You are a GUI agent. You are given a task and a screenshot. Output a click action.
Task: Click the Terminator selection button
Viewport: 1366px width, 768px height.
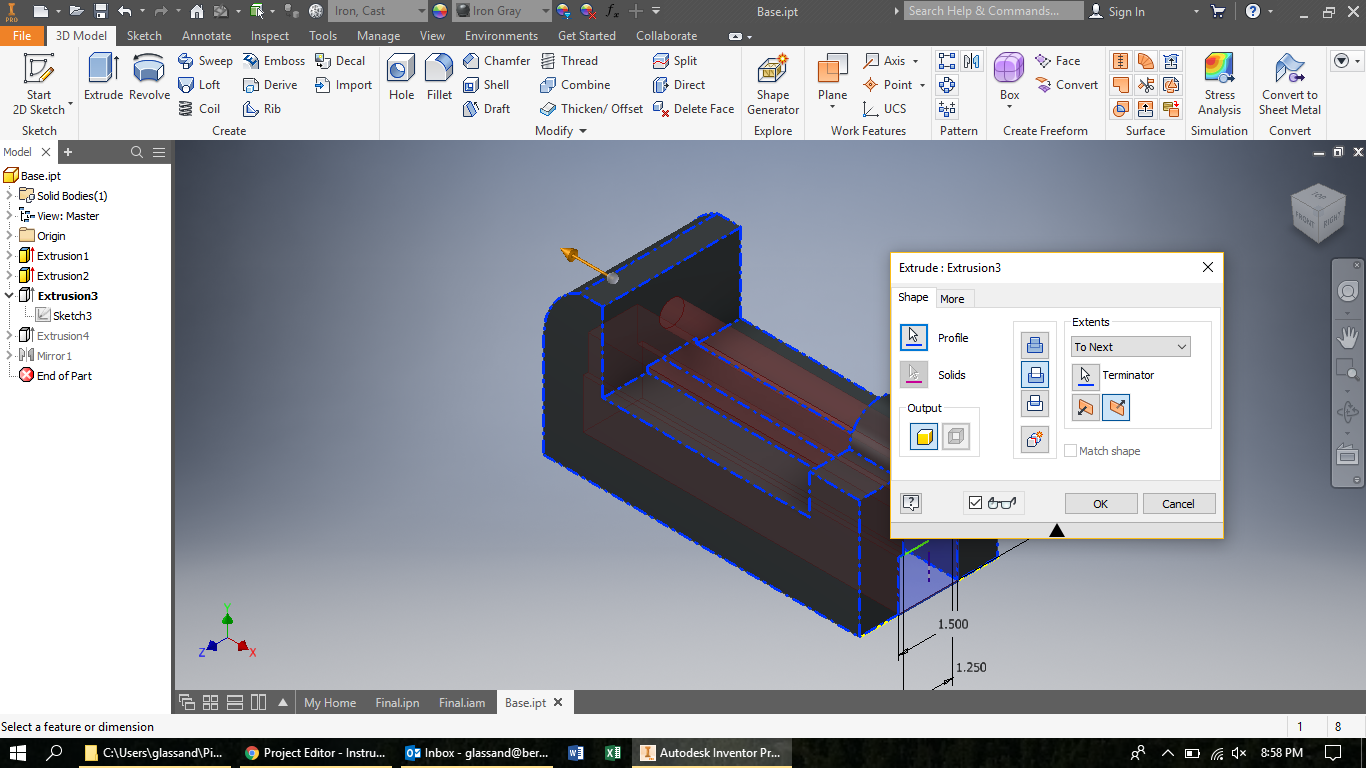[x=1086, y=375]
